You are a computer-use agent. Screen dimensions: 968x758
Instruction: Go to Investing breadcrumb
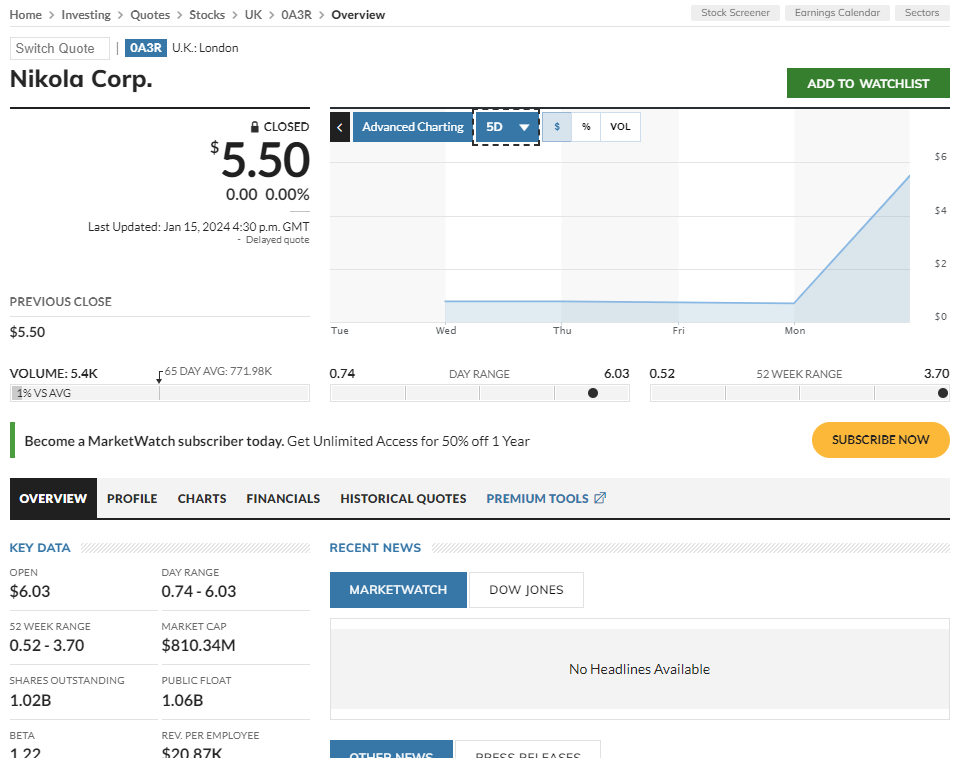point(86,15)
